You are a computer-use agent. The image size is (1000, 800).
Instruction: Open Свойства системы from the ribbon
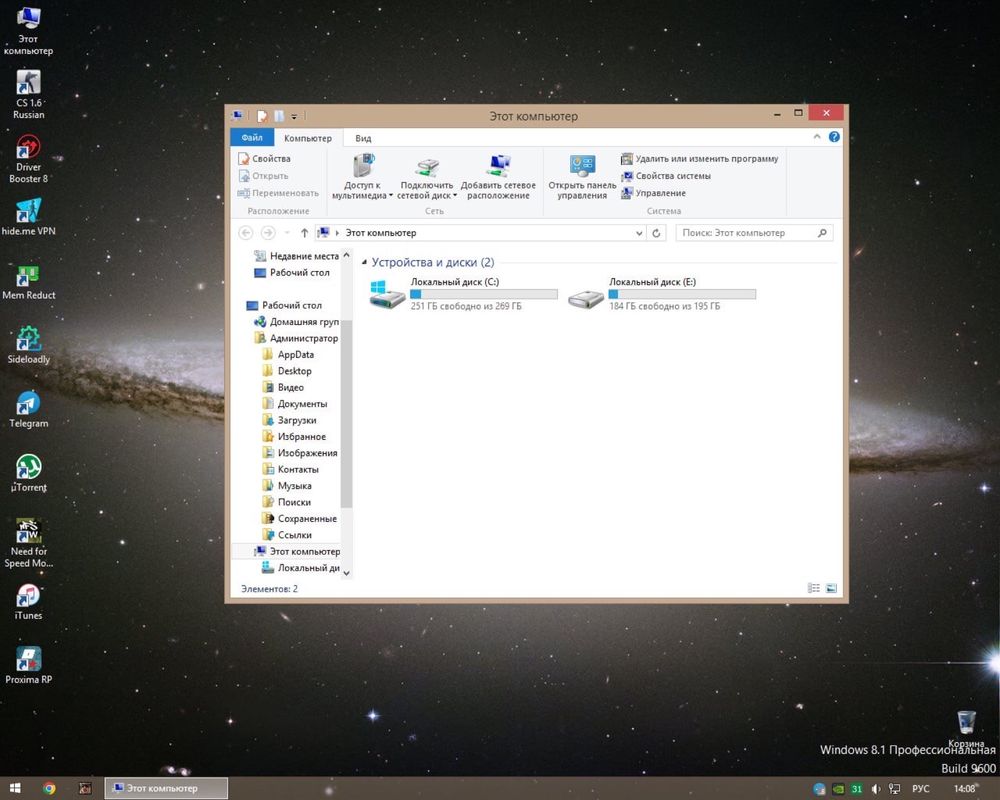666,176
